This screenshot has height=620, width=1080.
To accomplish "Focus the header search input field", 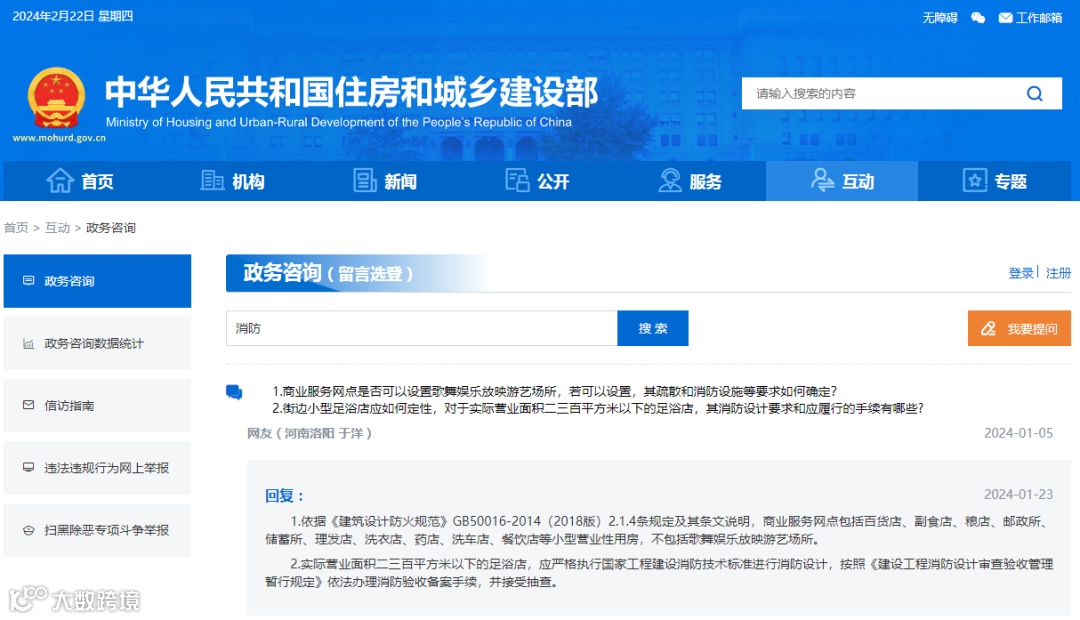I will 882,94.
